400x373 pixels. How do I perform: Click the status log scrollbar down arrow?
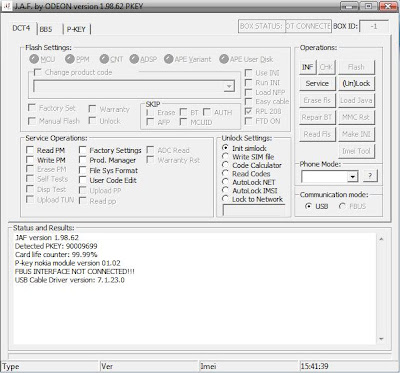(381, 339)
